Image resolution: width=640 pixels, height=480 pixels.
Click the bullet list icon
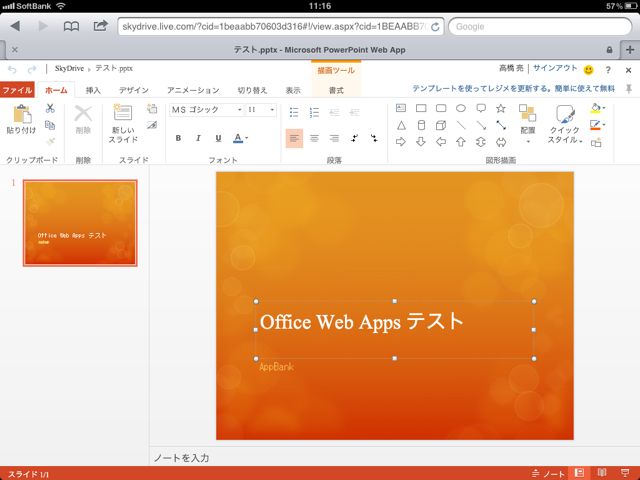(294, 112)
